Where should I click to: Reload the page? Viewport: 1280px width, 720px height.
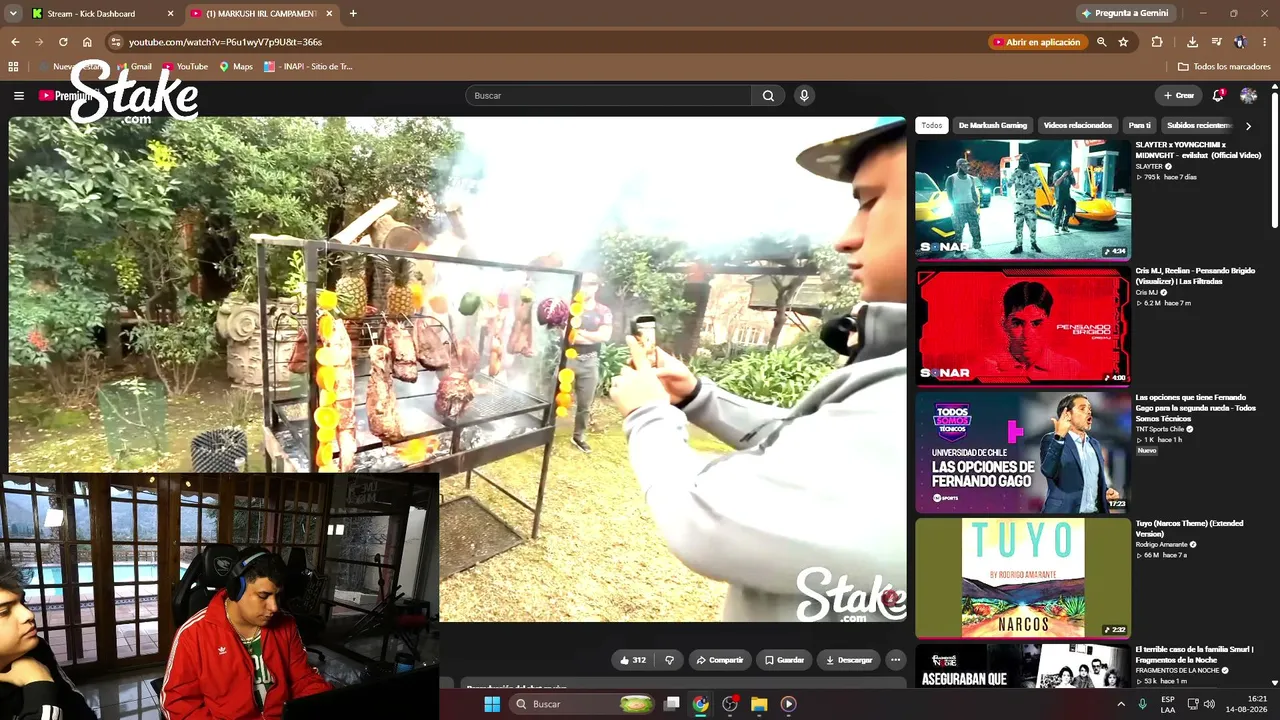[x=63, y=42]
